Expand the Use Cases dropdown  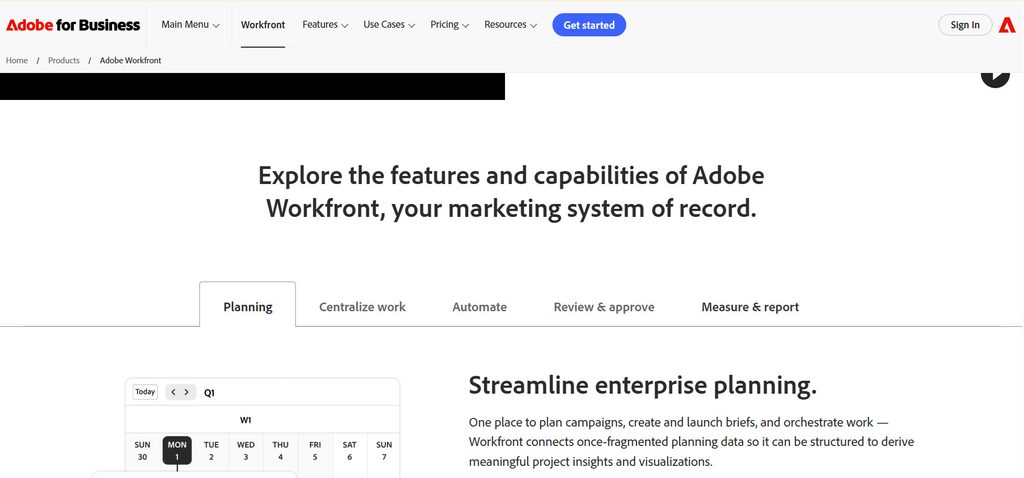[389, 25]
